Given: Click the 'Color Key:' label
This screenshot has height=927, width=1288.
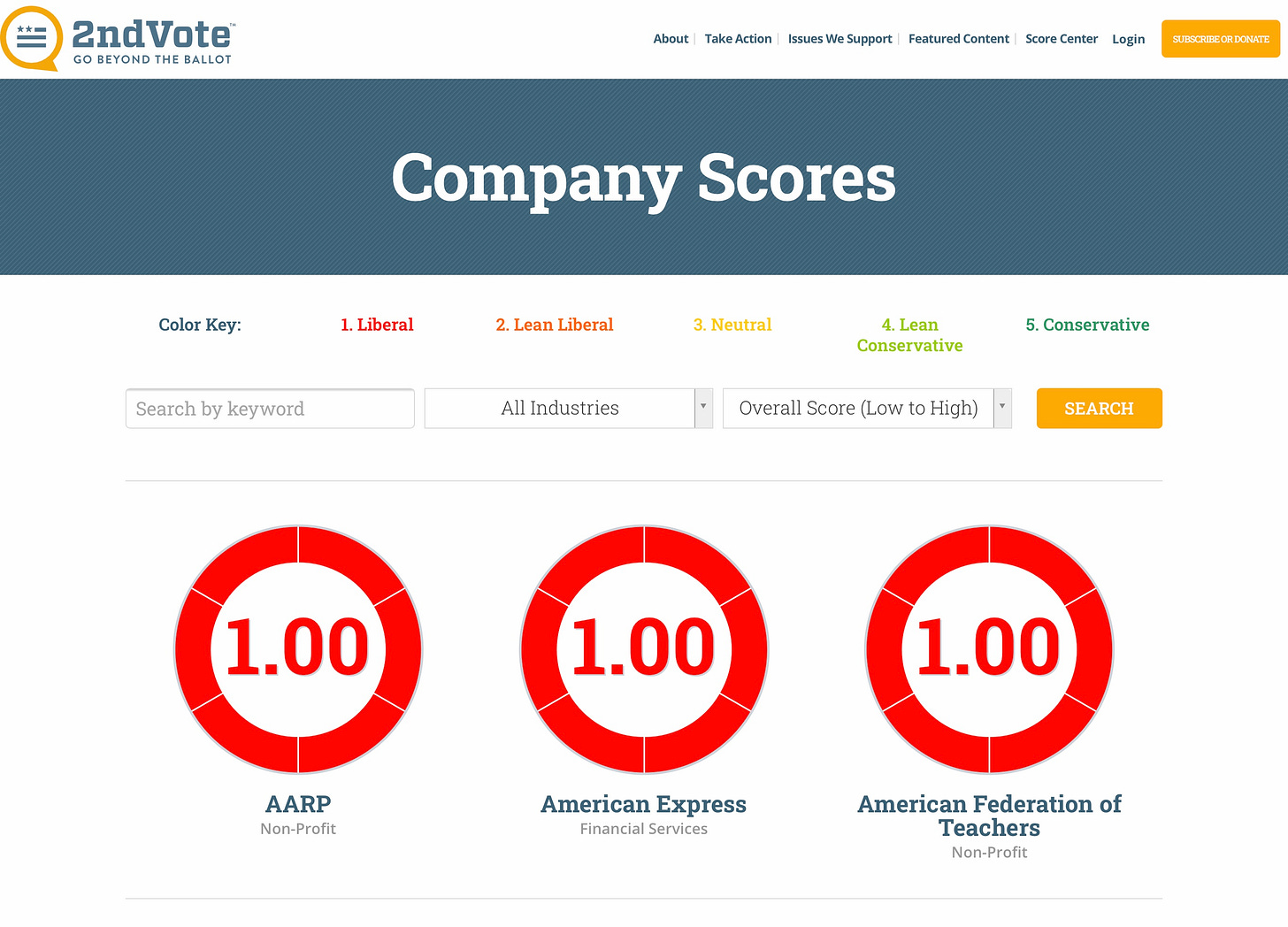Looking at the screenshot, I should [200, 325].
